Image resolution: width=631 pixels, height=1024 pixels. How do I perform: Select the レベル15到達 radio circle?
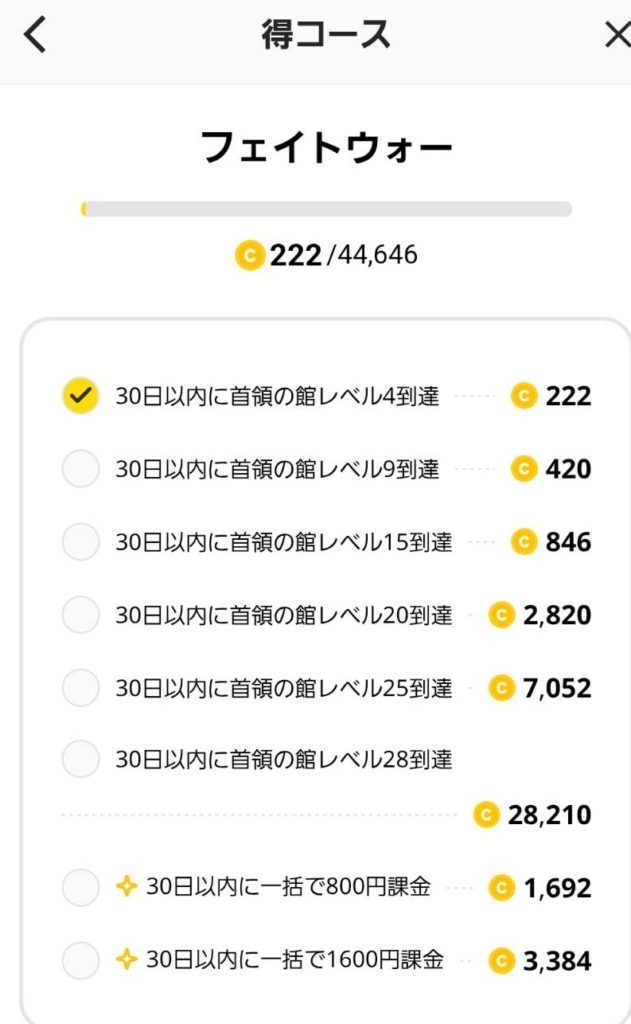[x=80, y=542]
